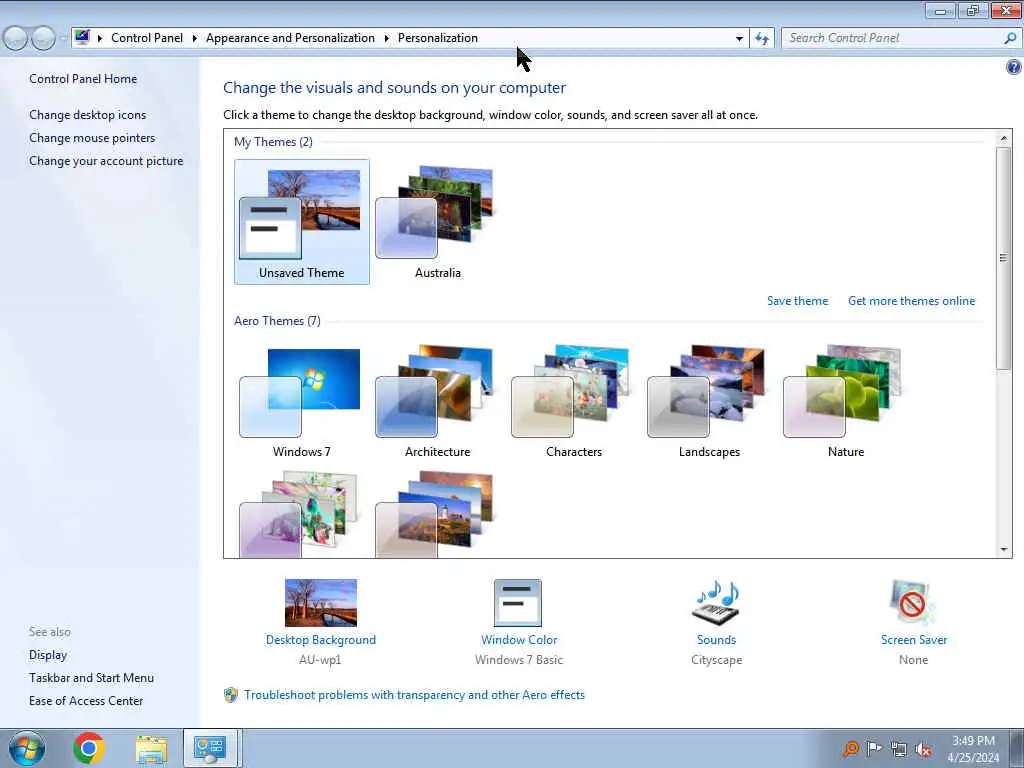Switch to the Nature theme
Viewport: 1024px width, 768px height.
pyautogui.click(x=846, y=400)
